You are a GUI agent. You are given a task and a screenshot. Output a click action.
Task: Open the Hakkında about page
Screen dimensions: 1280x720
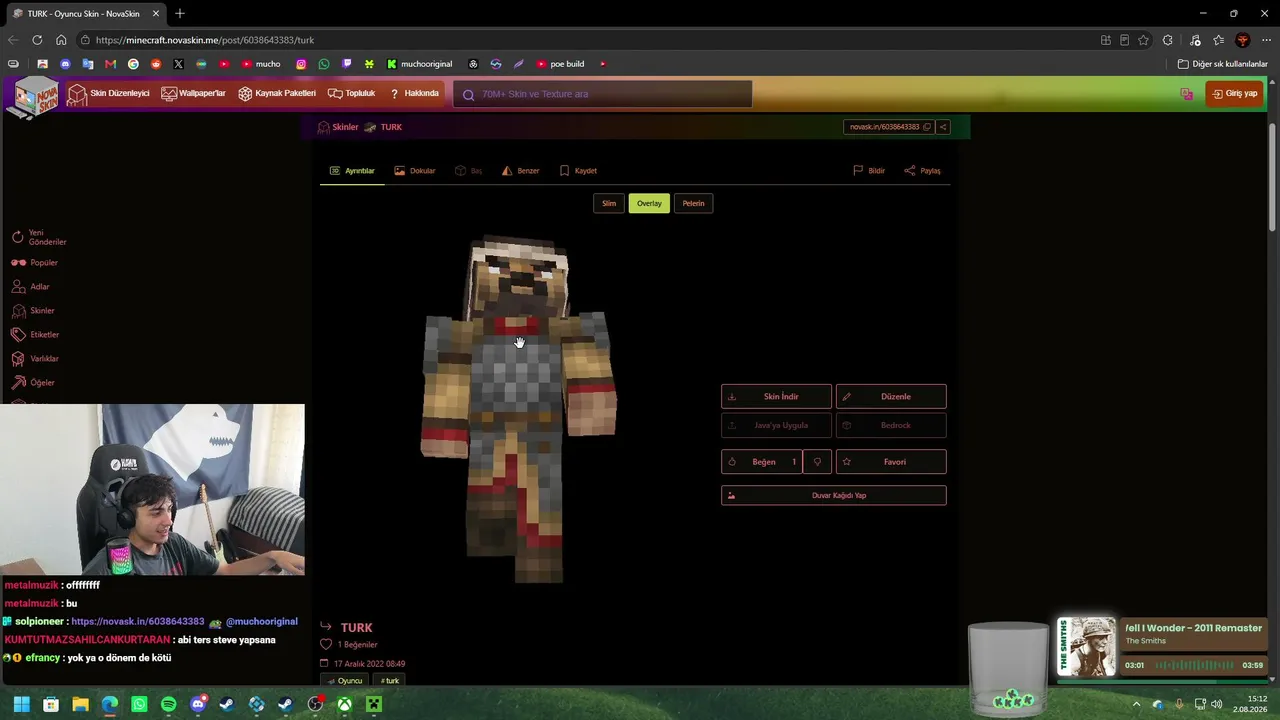pyautogui.click(x=414, y=94)
